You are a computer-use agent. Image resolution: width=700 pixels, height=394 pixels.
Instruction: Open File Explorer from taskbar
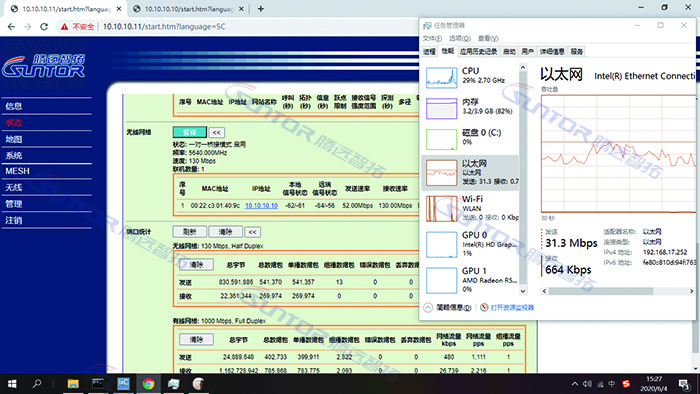[x=73, y=384]
